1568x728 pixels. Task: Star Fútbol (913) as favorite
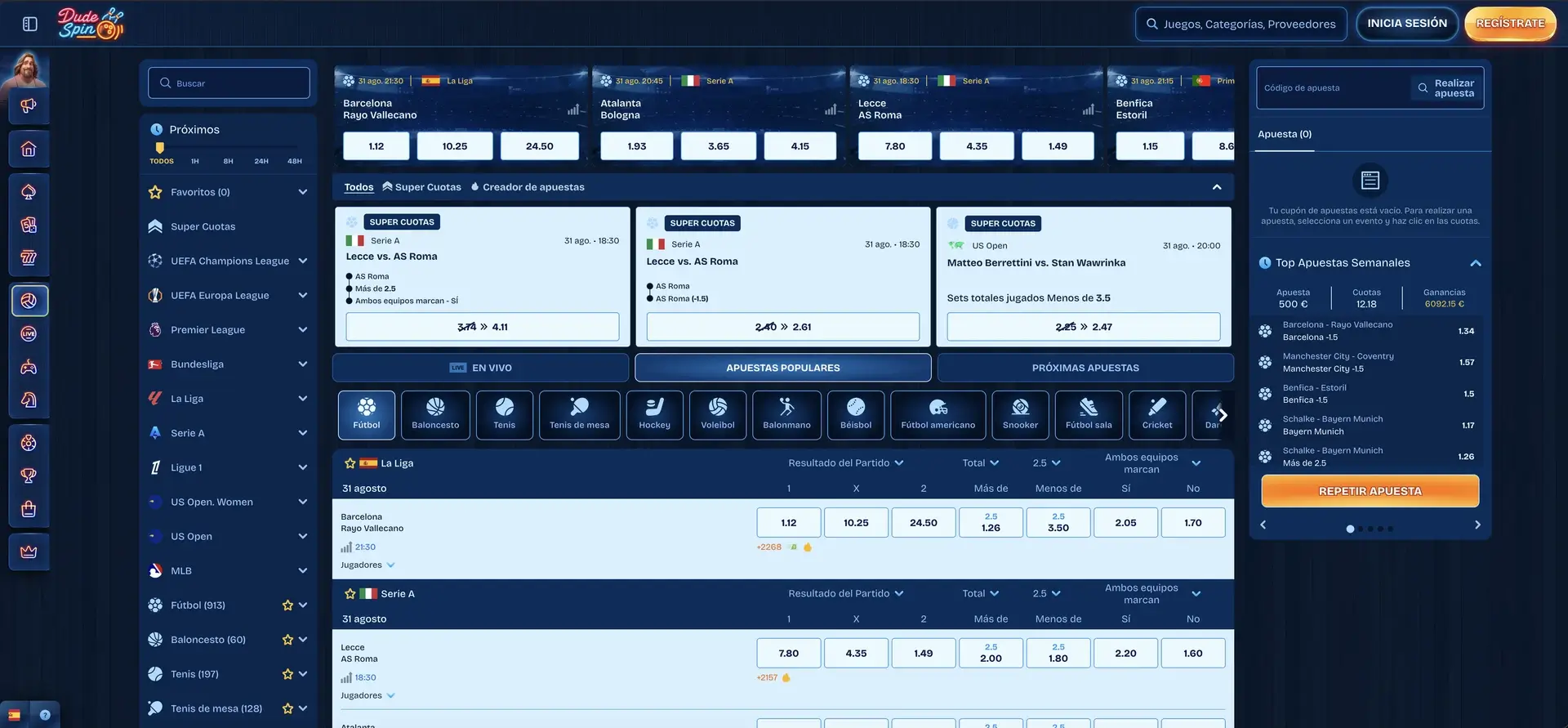click(x=287, y=605)
